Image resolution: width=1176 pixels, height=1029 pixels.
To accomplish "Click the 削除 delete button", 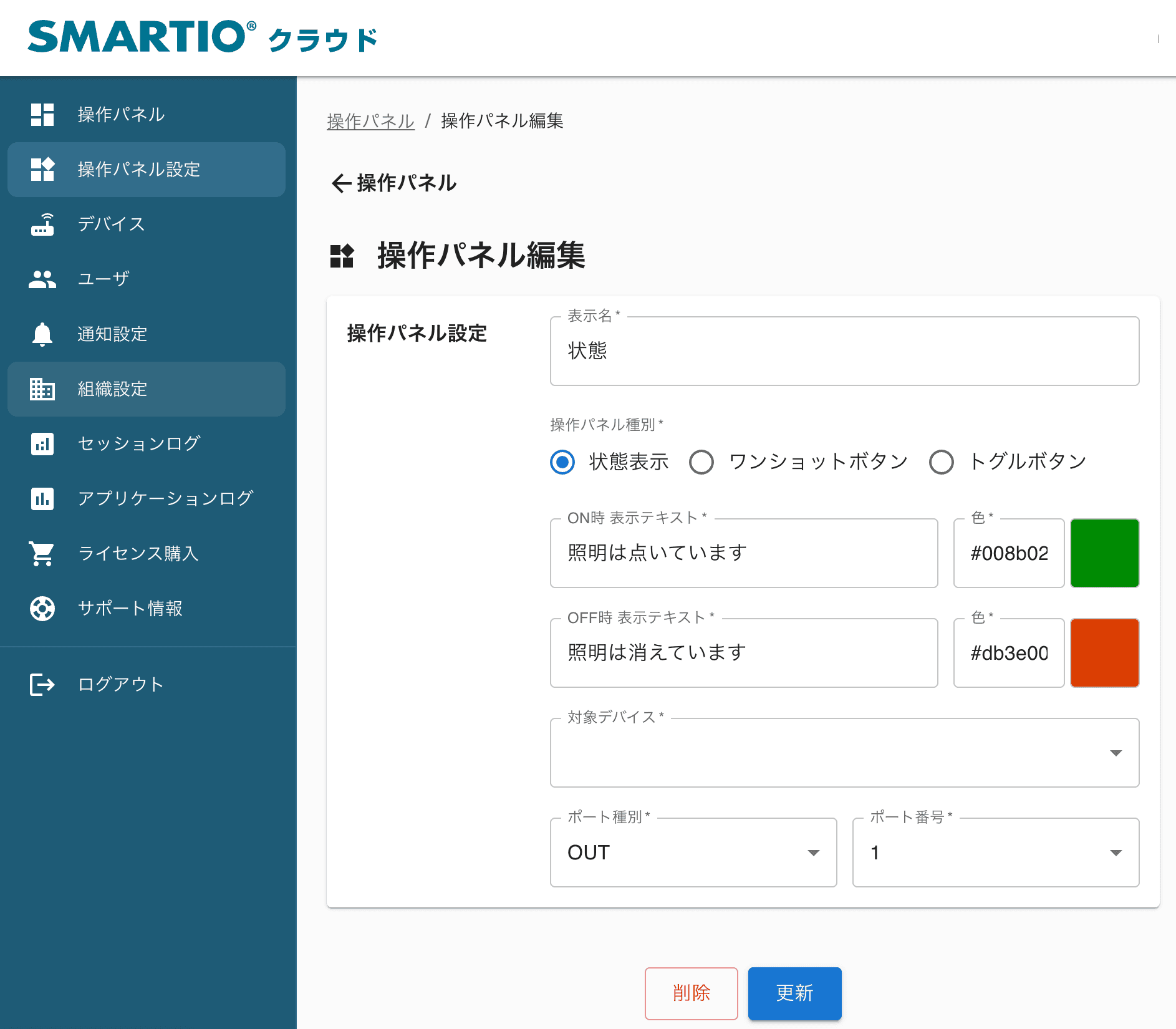I will [691, 993].
